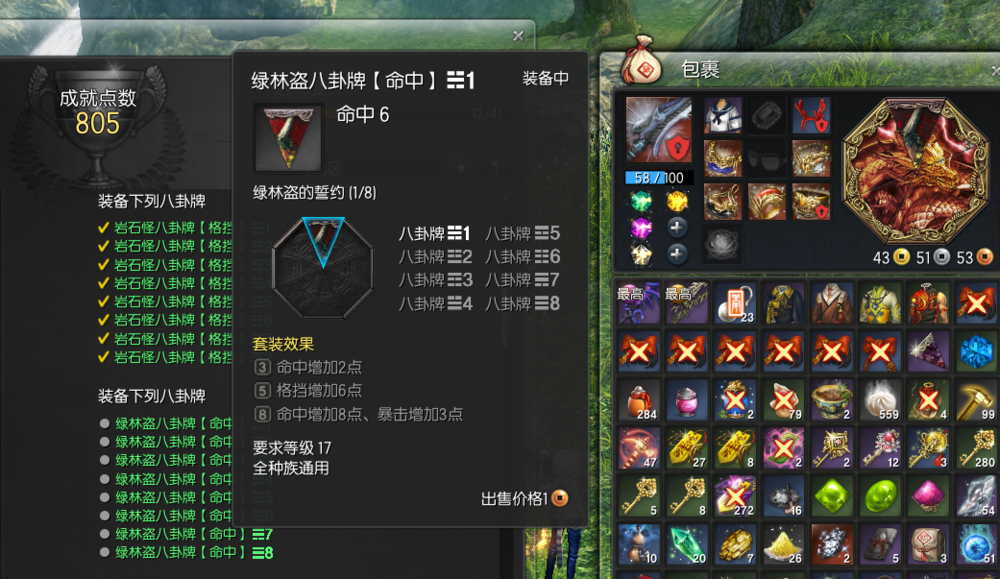Select the green oval gem item
The image size is (1000, 579).
[879, 496]
